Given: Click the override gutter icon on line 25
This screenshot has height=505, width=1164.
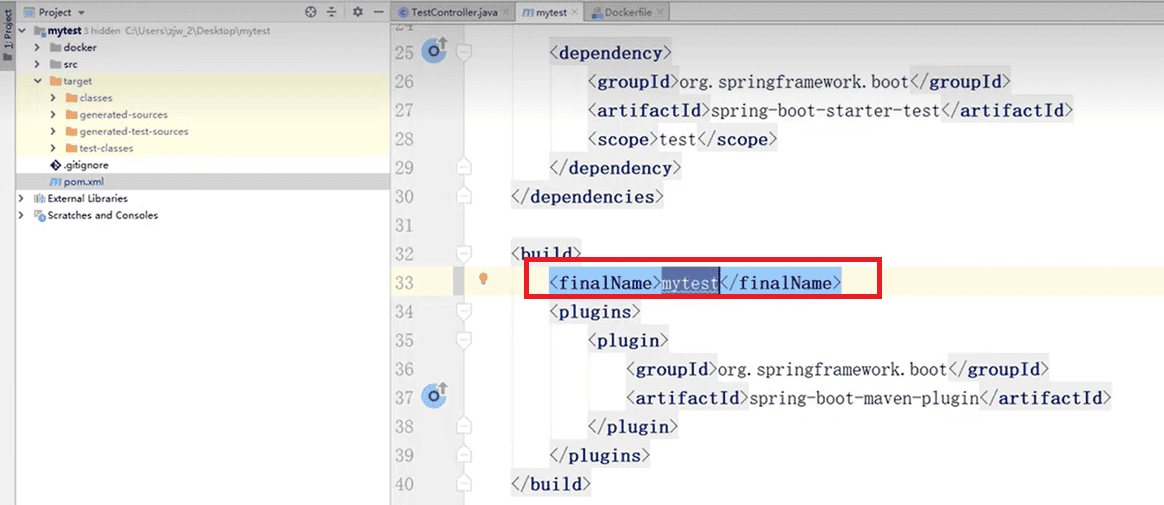Looking at the screenshot, I should click(x=435, y=50).
